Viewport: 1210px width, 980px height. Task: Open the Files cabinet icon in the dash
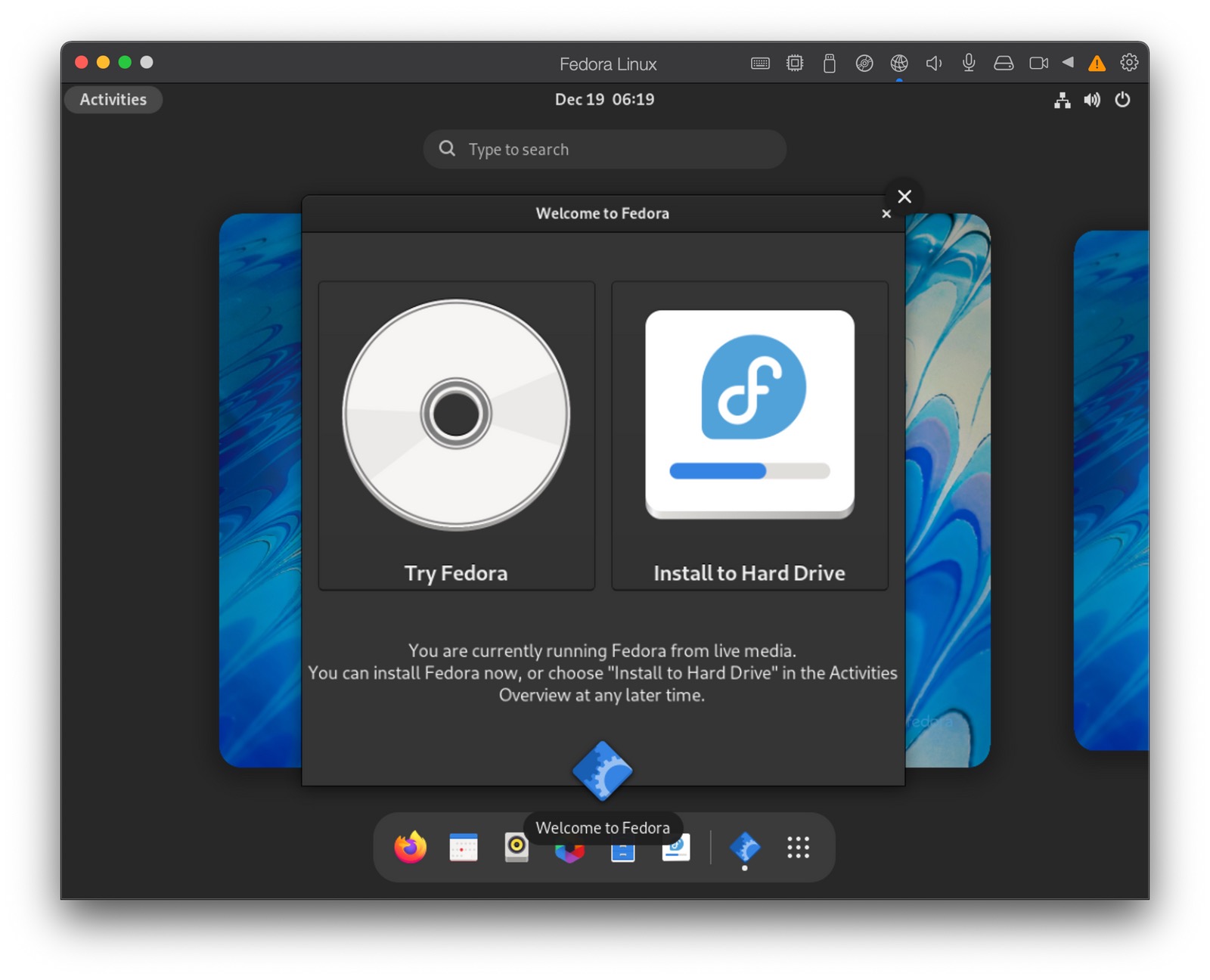point(622,852)
